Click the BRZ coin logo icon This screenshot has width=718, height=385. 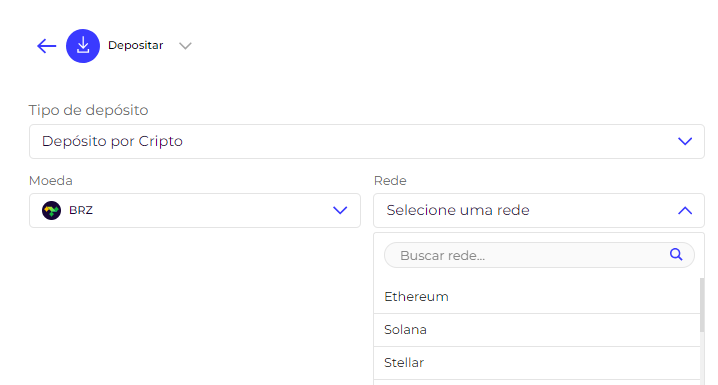coord(51,211)
